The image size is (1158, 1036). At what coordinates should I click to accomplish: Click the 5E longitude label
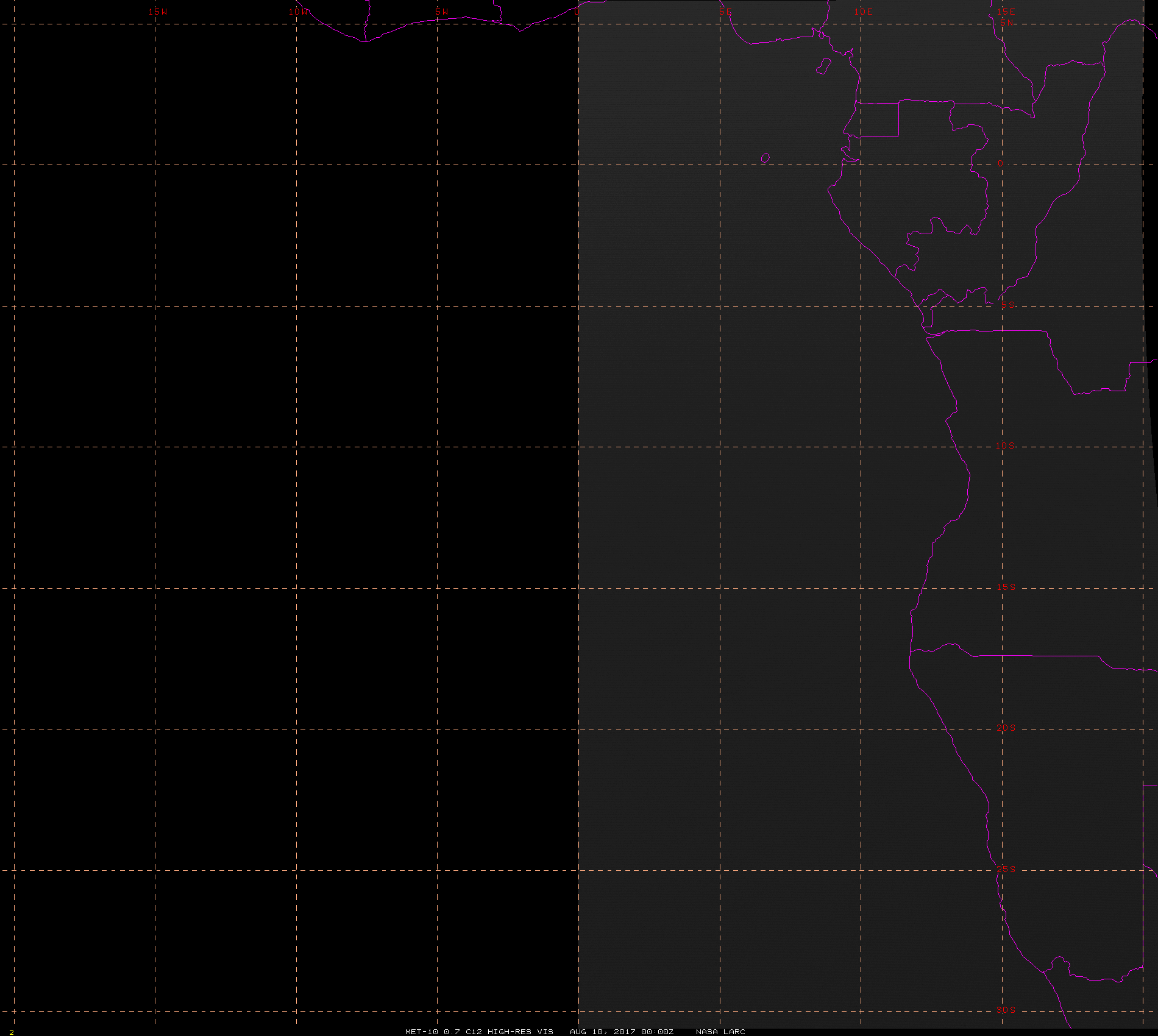tap(725, 12)
